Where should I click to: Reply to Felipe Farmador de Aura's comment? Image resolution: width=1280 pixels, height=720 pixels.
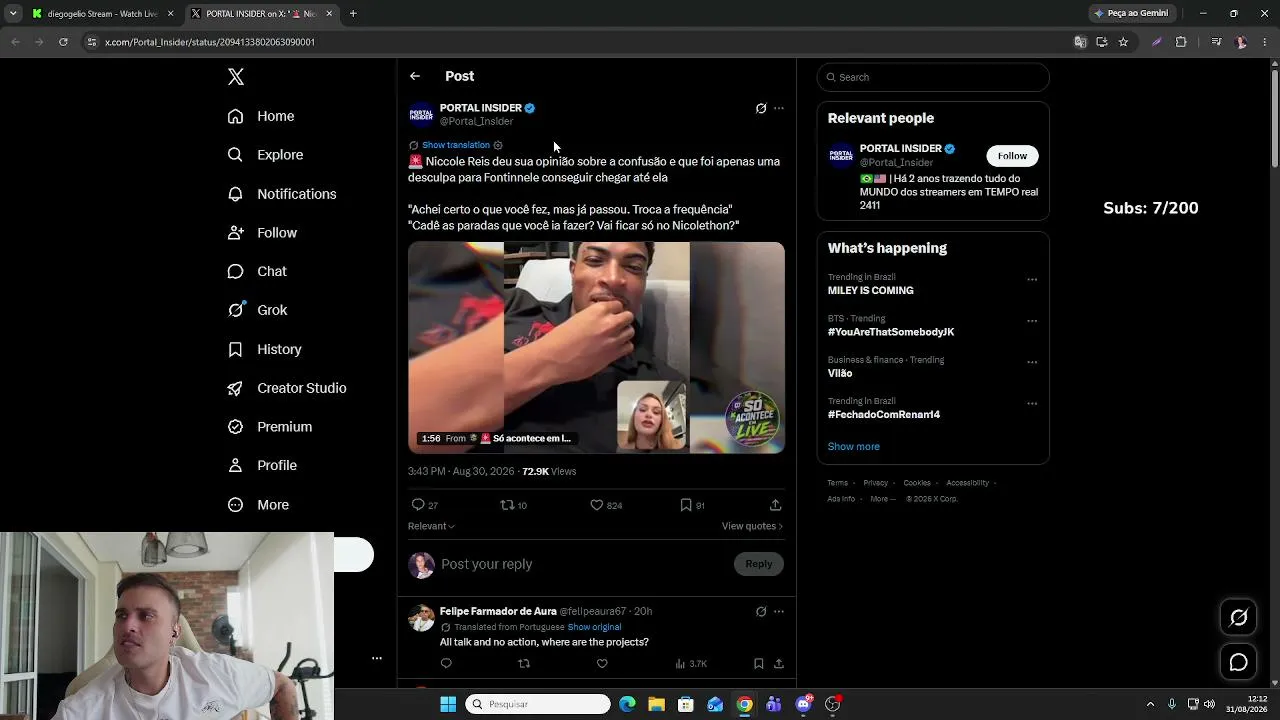(446, 663)
